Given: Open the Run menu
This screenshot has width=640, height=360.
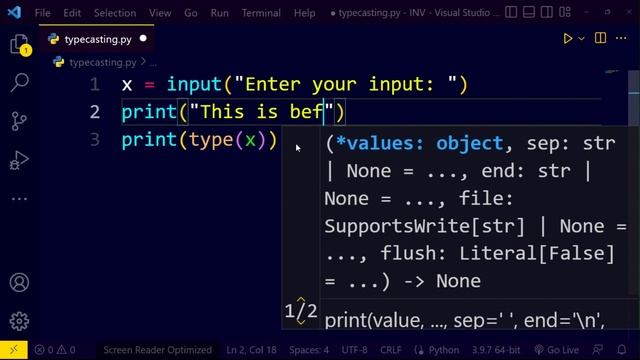Looking at the screenshot, I should (220, 13).
